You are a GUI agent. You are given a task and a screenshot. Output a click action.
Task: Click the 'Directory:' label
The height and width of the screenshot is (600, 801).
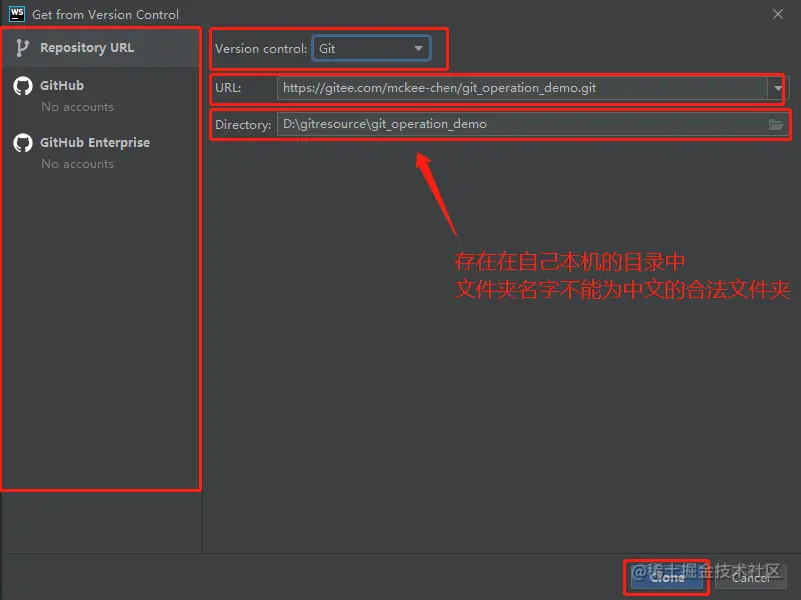pyautogui.click(x=243, y=125)
